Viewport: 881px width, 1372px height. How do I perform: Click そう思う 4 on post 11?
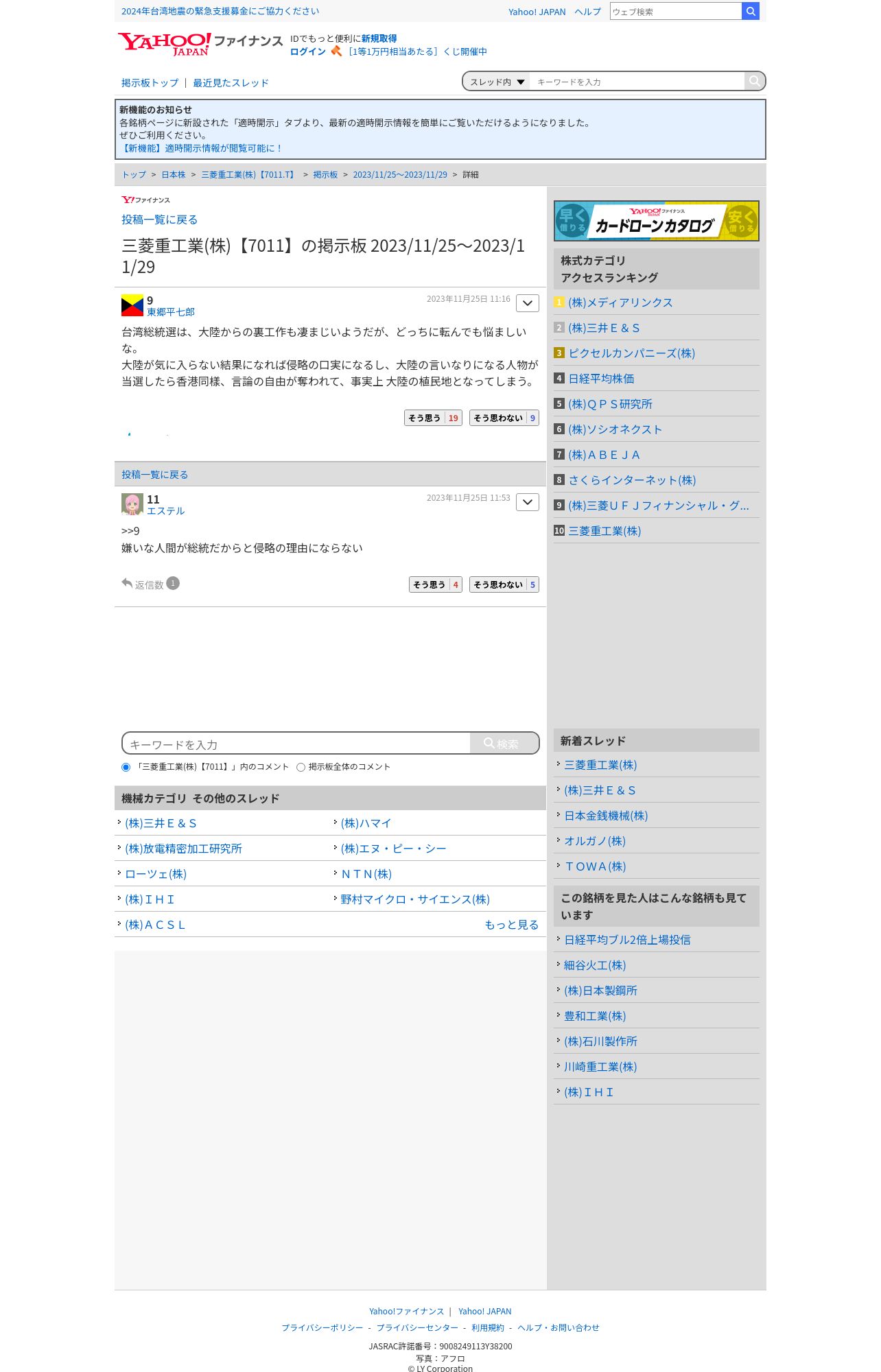436,584
